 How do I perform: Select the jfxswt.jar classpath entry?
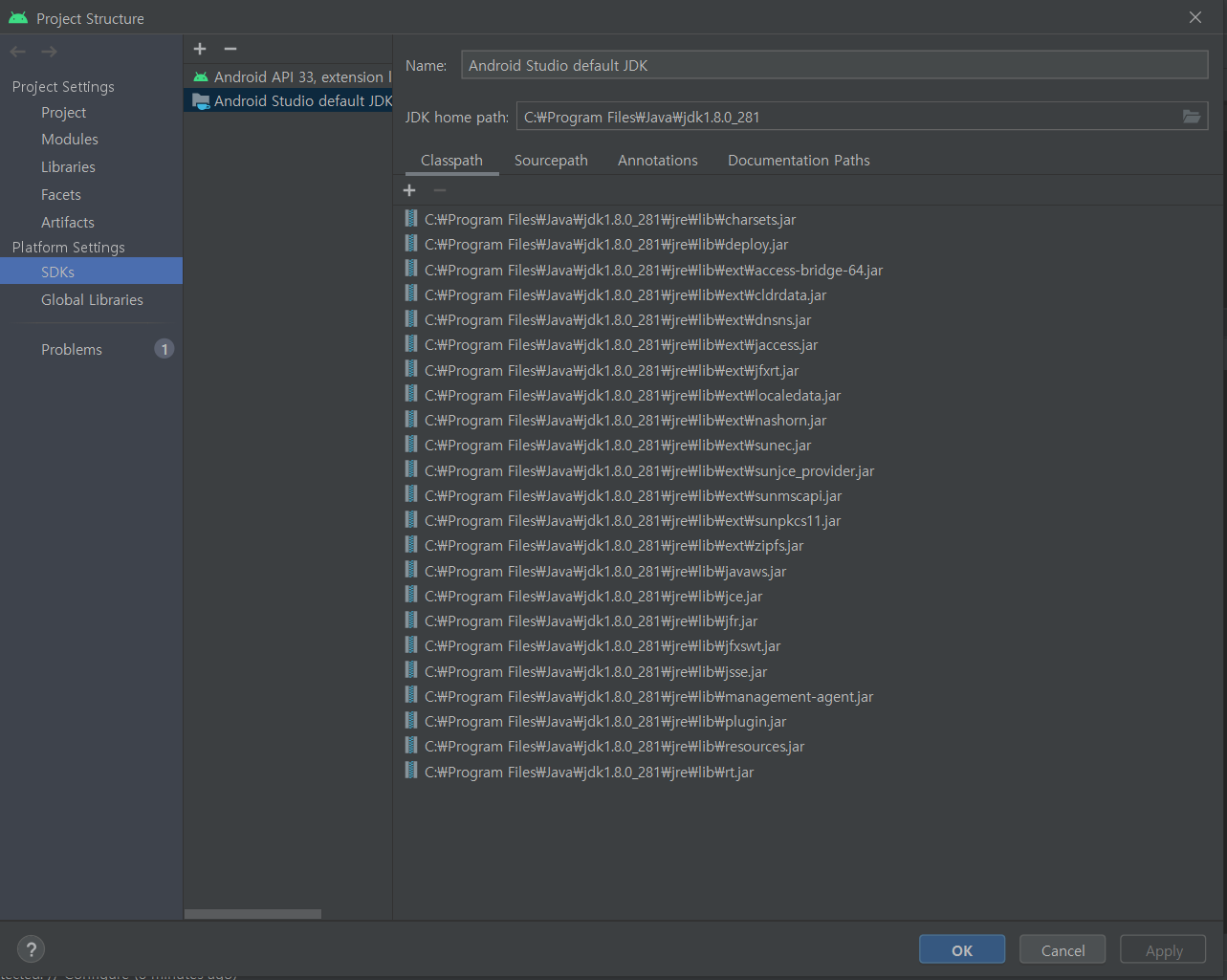pos(603,645)
